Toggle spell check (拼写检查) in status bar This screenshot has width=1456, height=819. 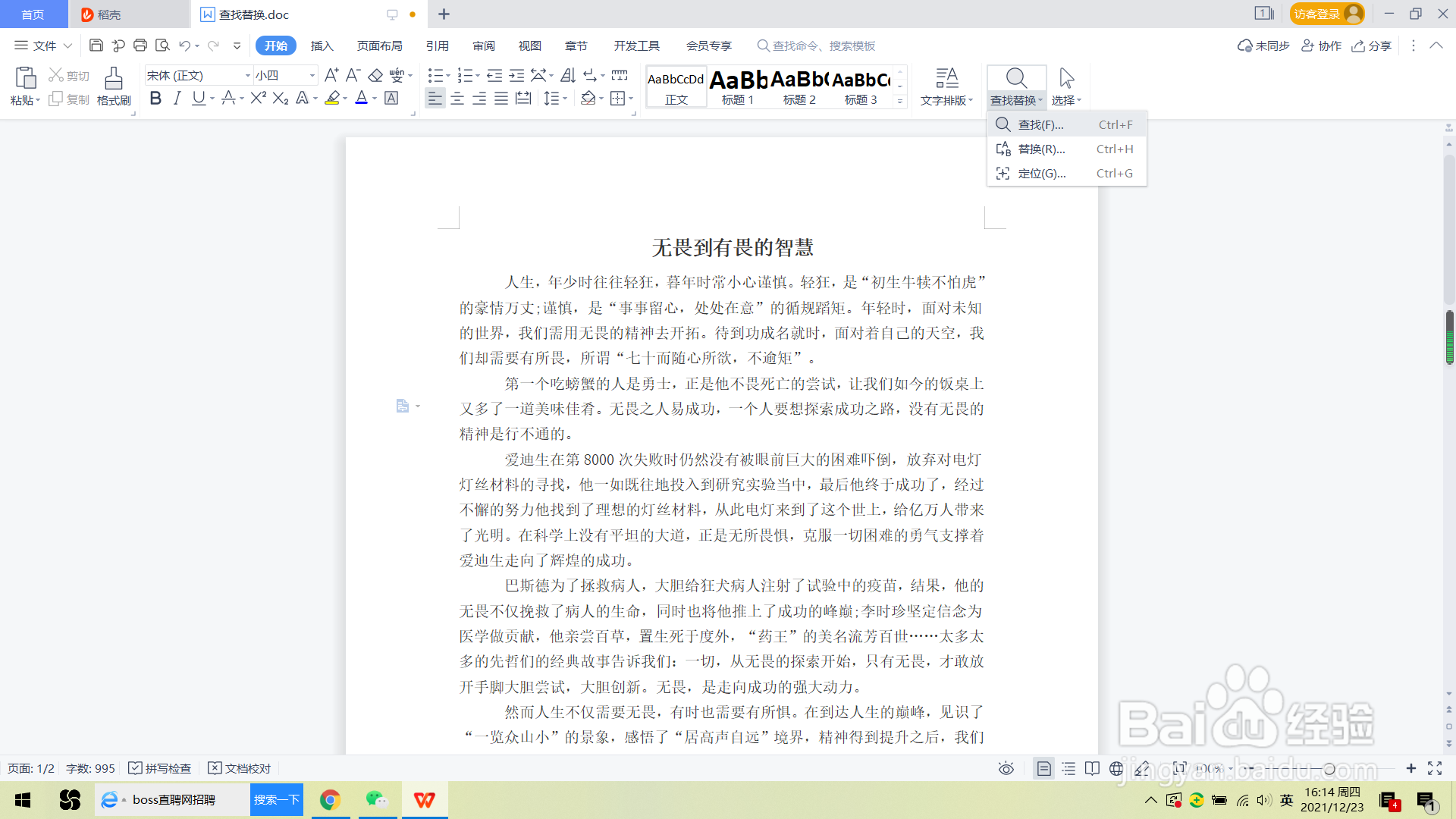[x=160, y=768]
